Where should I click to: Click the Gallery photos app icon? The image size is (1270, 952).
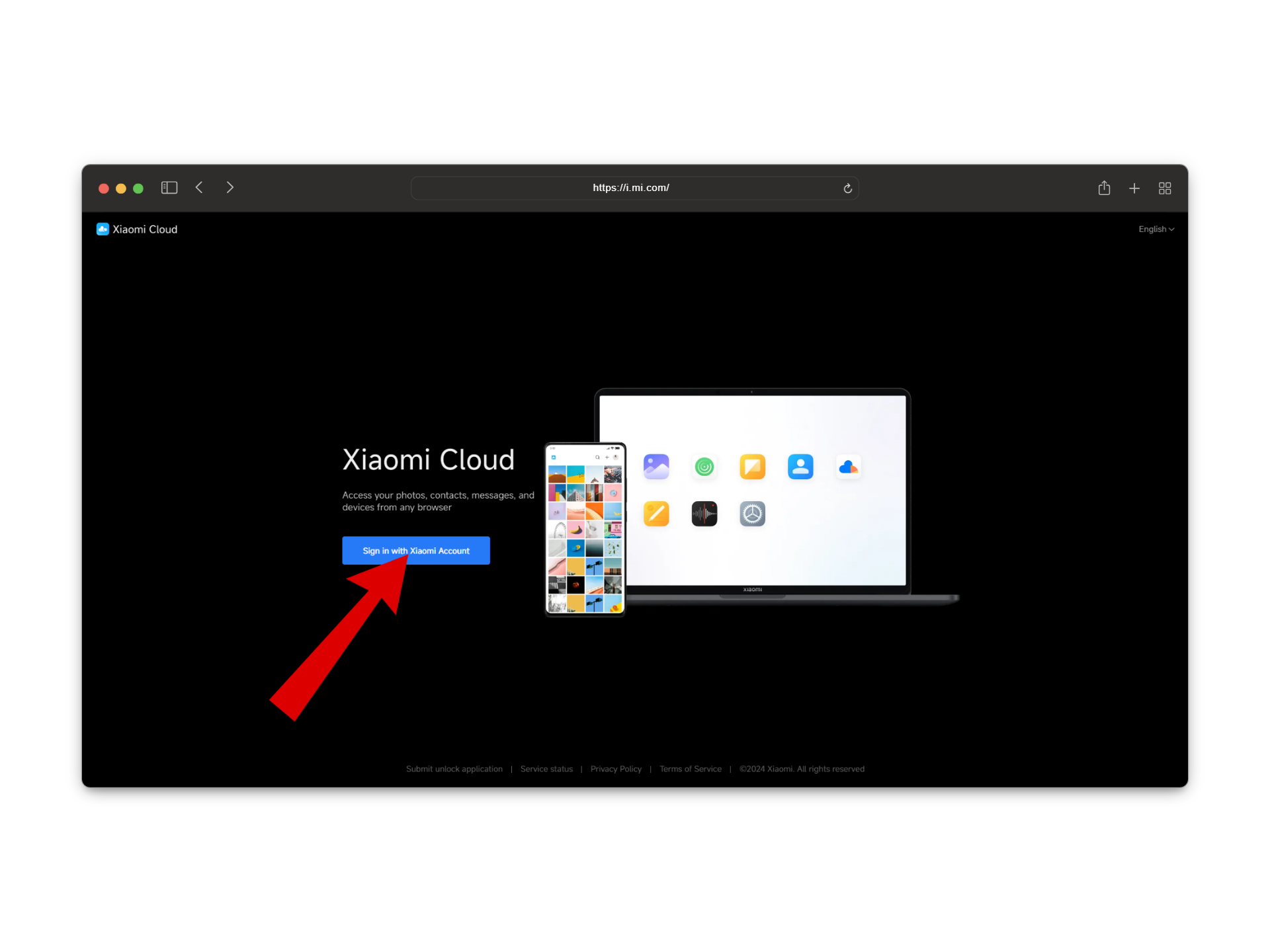(x=656, y=467)
